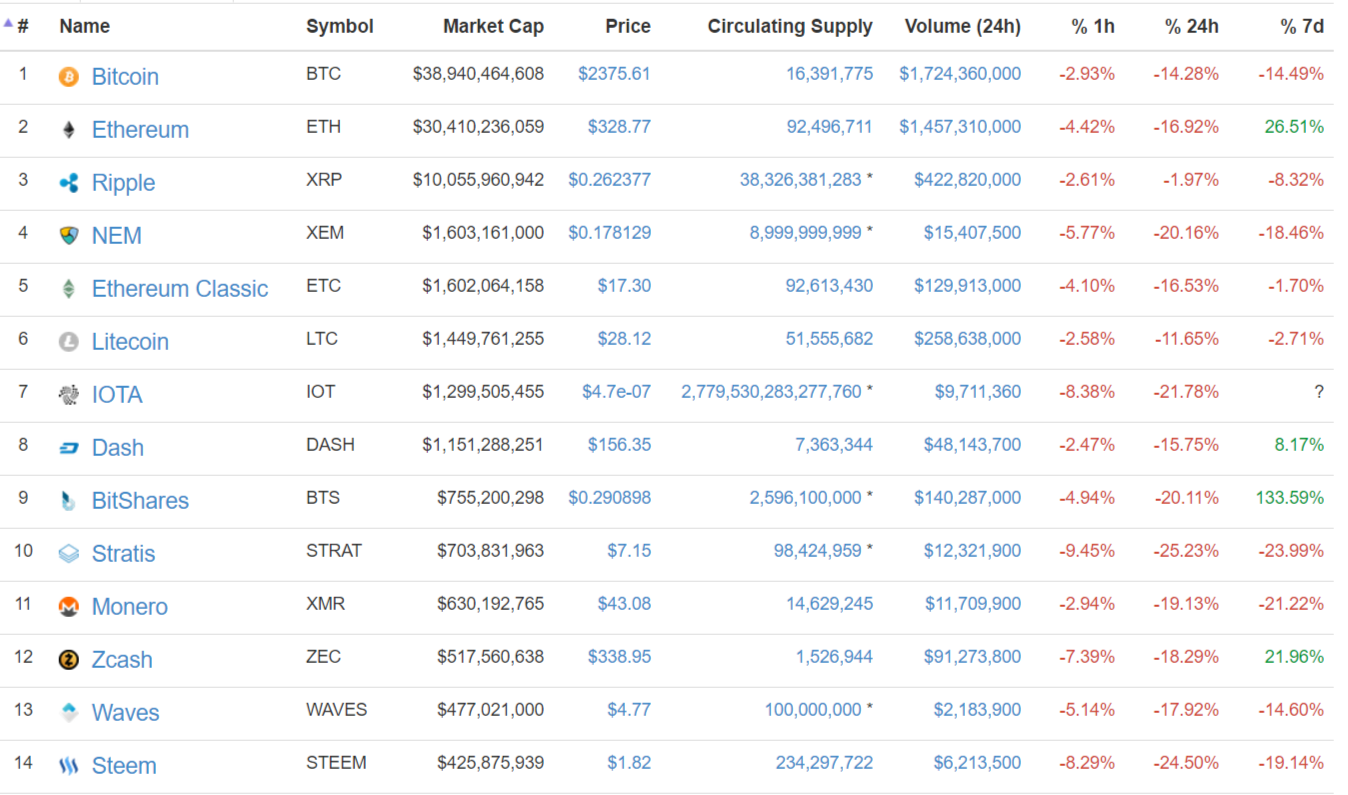Image resolution: width=1348 pixels, height=795 pixels.
Task: Click the Steem waves logo icon
Action: click(68, 766)
